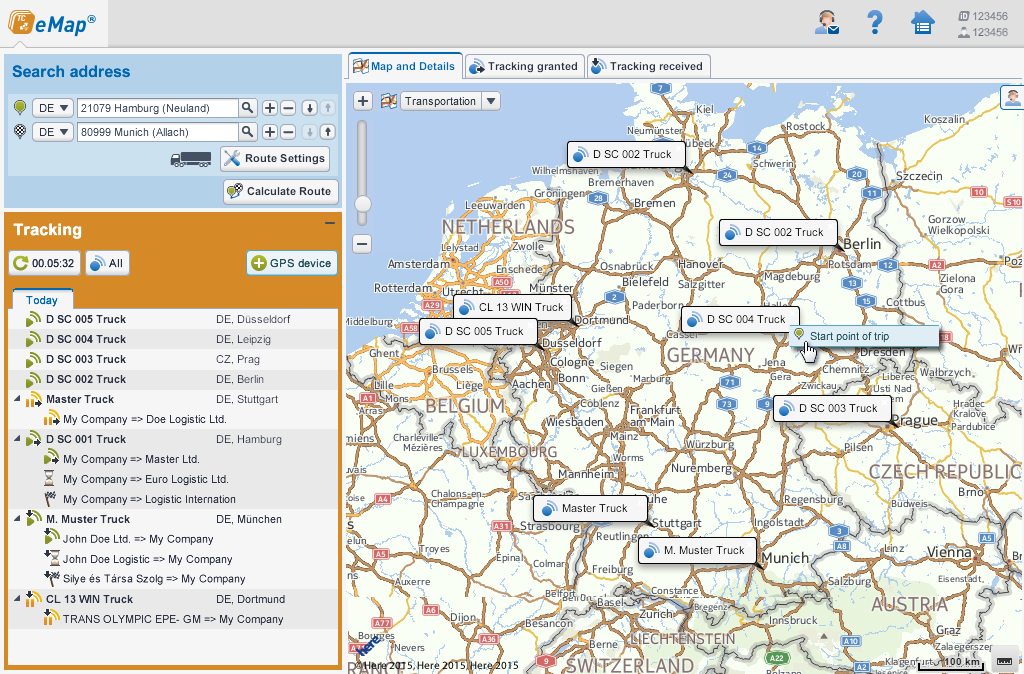Remove the Munich destination row
1024x674 pixels.
(x=287, y=132)
